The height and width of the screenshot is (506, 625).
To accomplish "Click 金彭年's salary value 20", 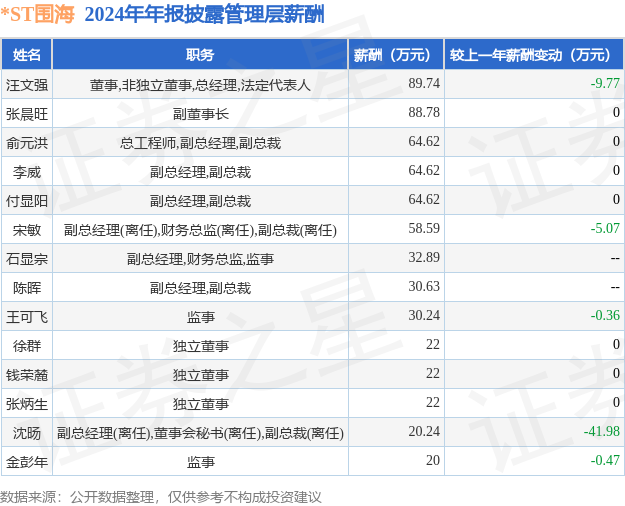I will [433, 461].
